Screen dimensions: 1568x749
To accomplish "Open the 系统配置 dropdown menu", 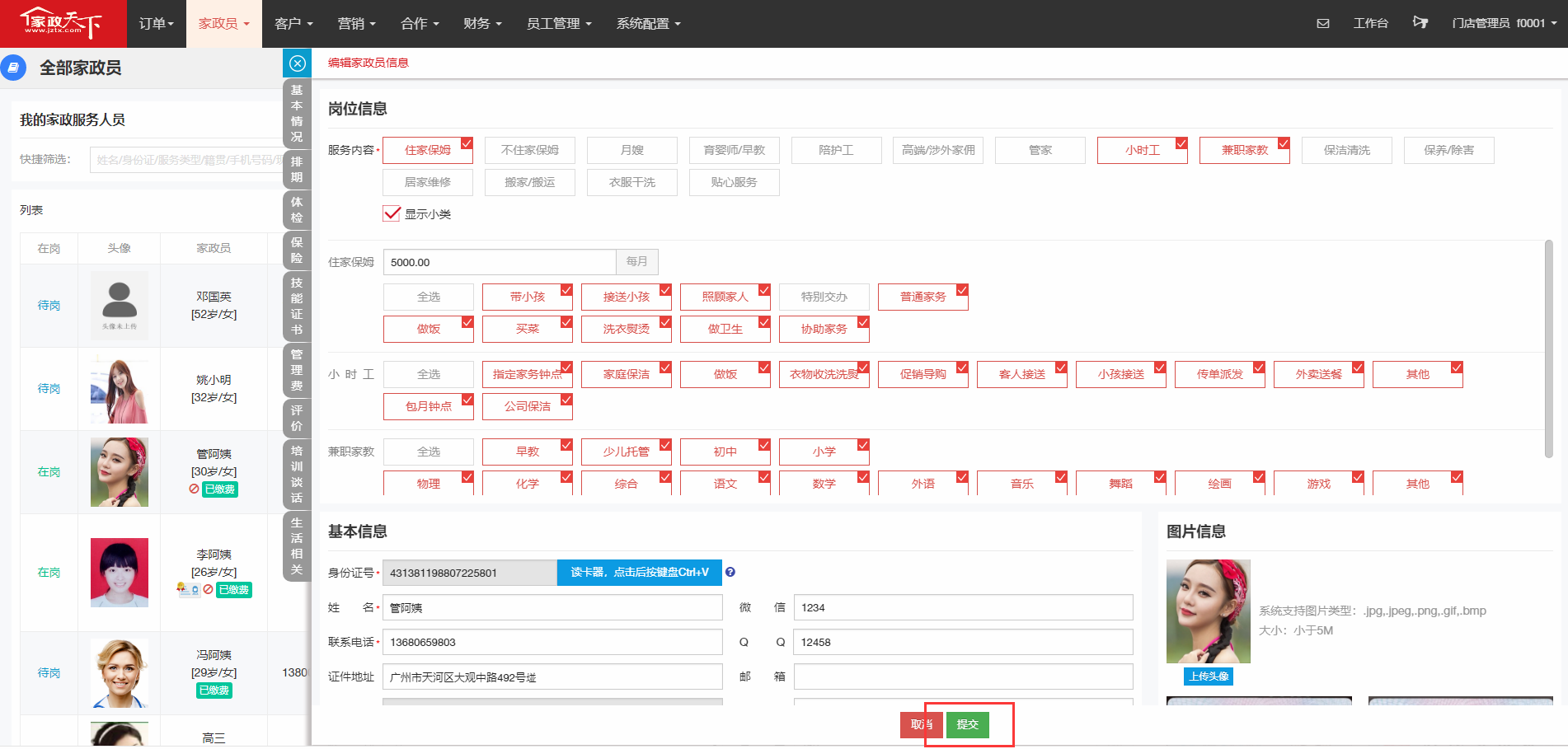I will [649, 24].
